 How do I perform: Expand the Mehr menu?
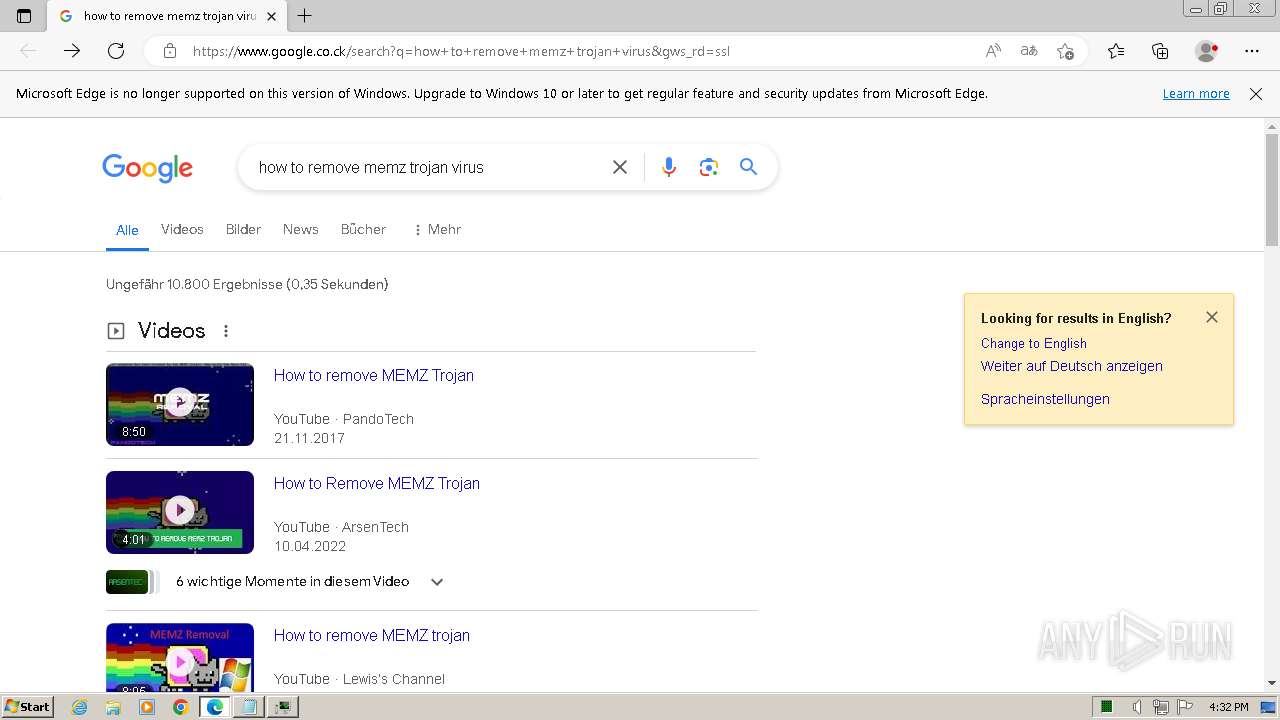pyautogui.click(x=437, y=229)
